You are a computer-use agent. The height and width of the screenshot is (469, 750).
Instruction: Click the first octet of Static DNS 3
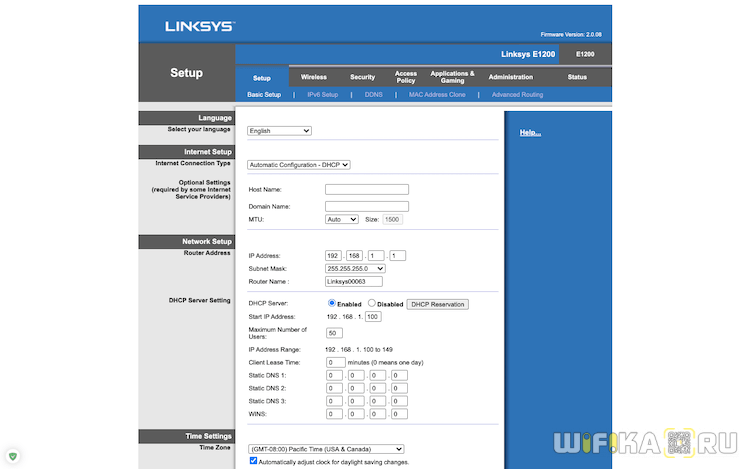pos(334,401)
